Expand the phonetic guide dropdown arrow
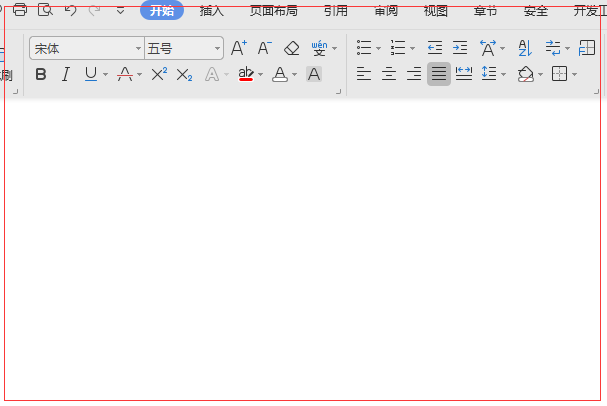Image resolution: width=607 pixels, height=406 pixels. click(334, 48)
